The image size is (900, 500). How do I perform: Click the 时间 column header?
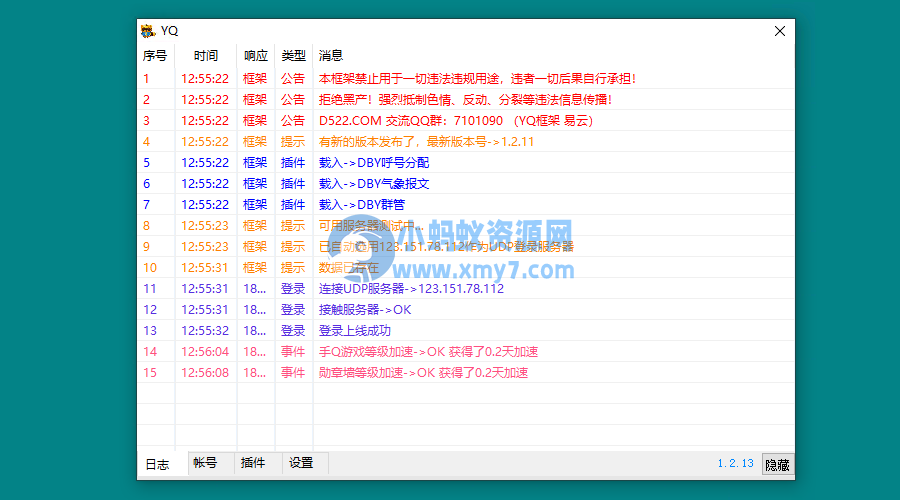pos(205,56)
